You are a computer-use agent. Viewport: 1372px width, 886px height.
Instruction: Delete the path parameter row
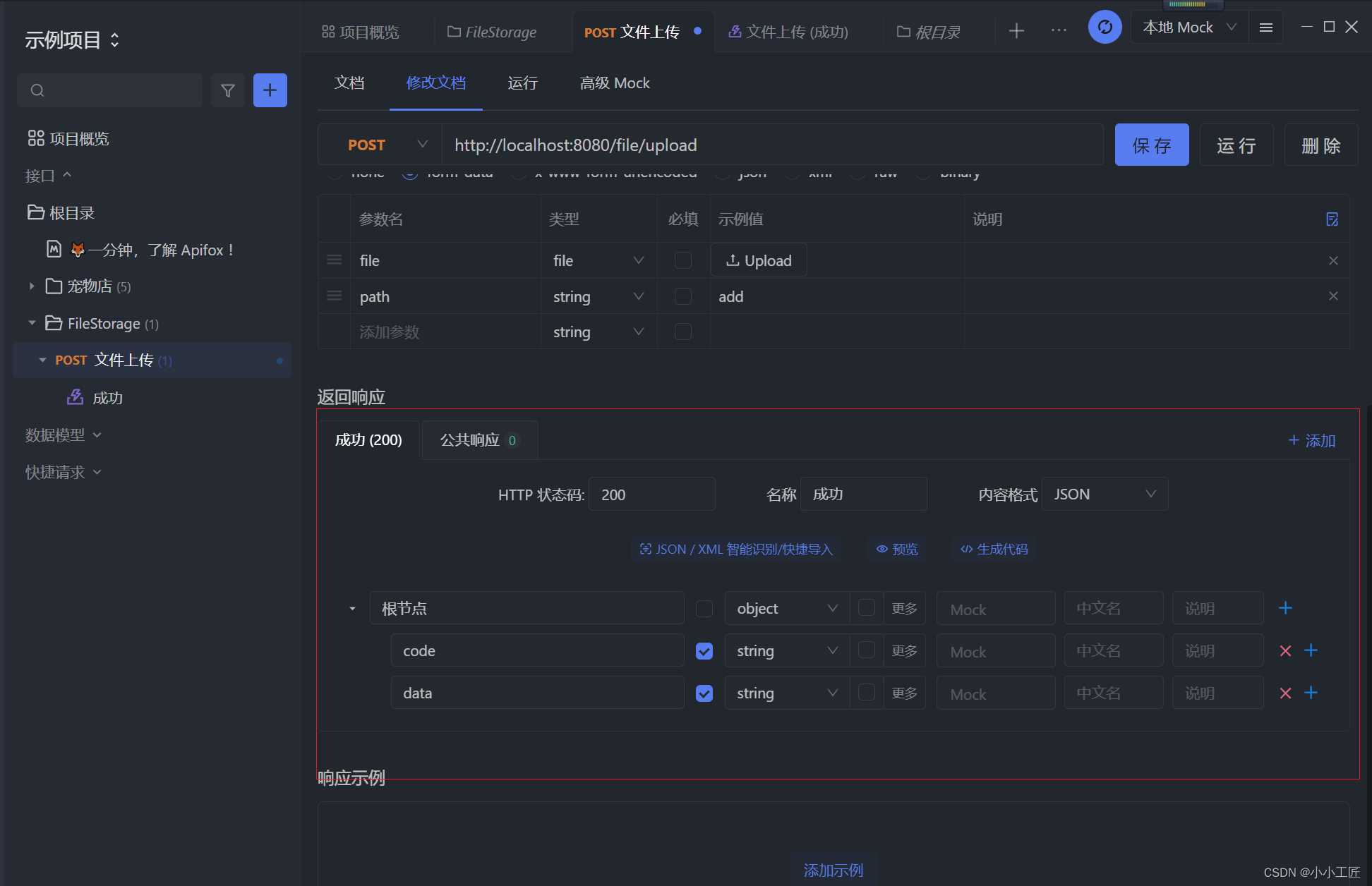(1333, 296)
